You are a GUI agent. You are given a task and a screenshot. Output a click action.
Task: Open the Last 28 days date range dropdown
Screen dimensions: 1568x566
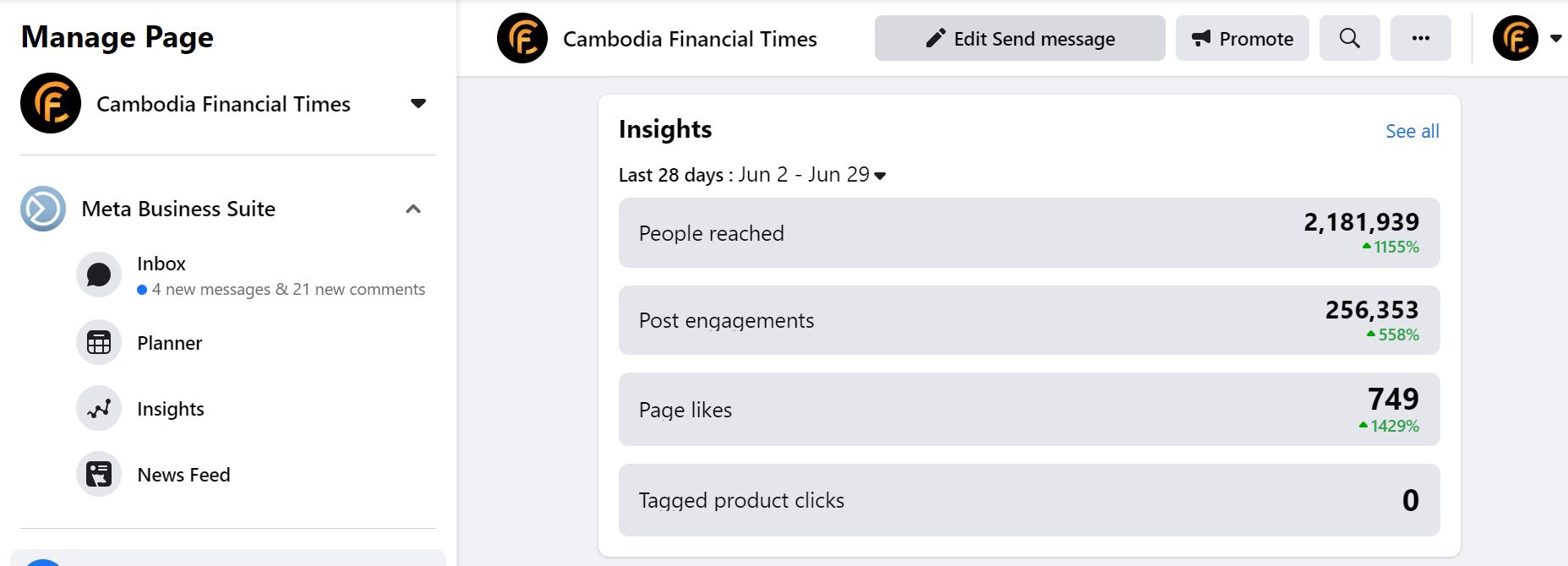click(x=880, y=176)
